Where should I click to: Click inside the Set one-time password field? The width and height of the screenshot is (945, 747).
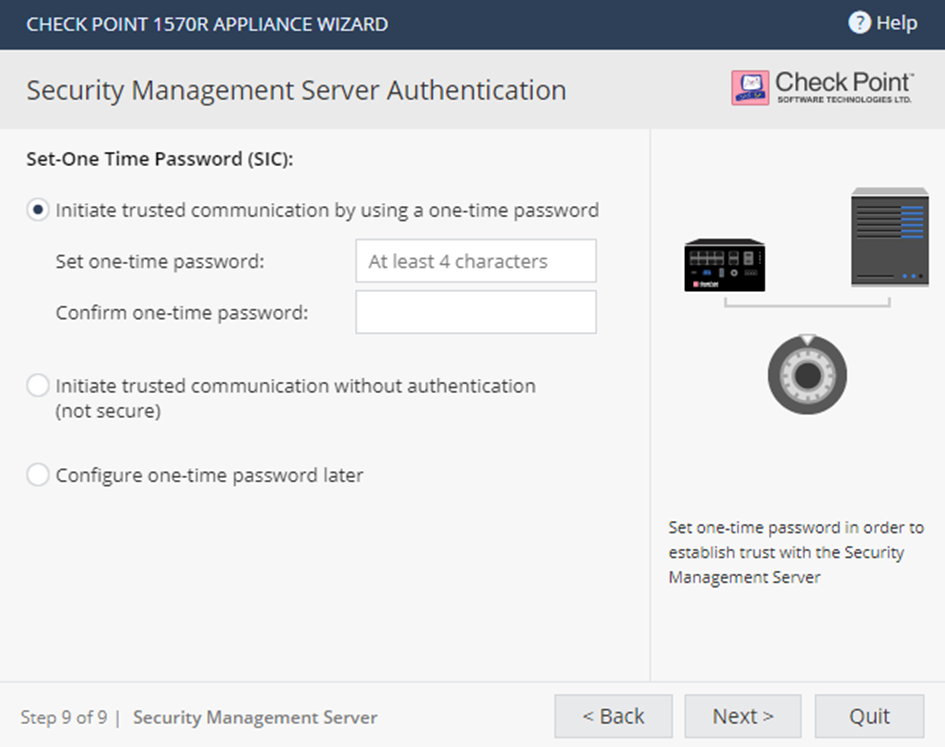pyautogui.click(x=475, y=261)
